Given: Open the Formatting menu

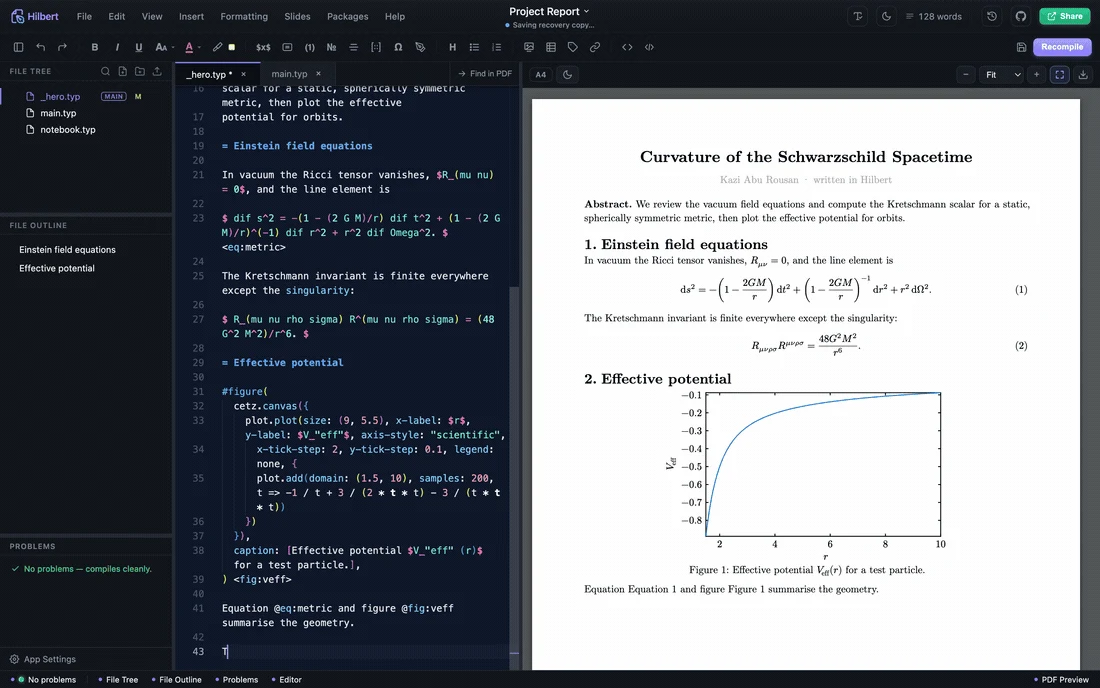Looking at the screenshot, I should coord(244,16).
